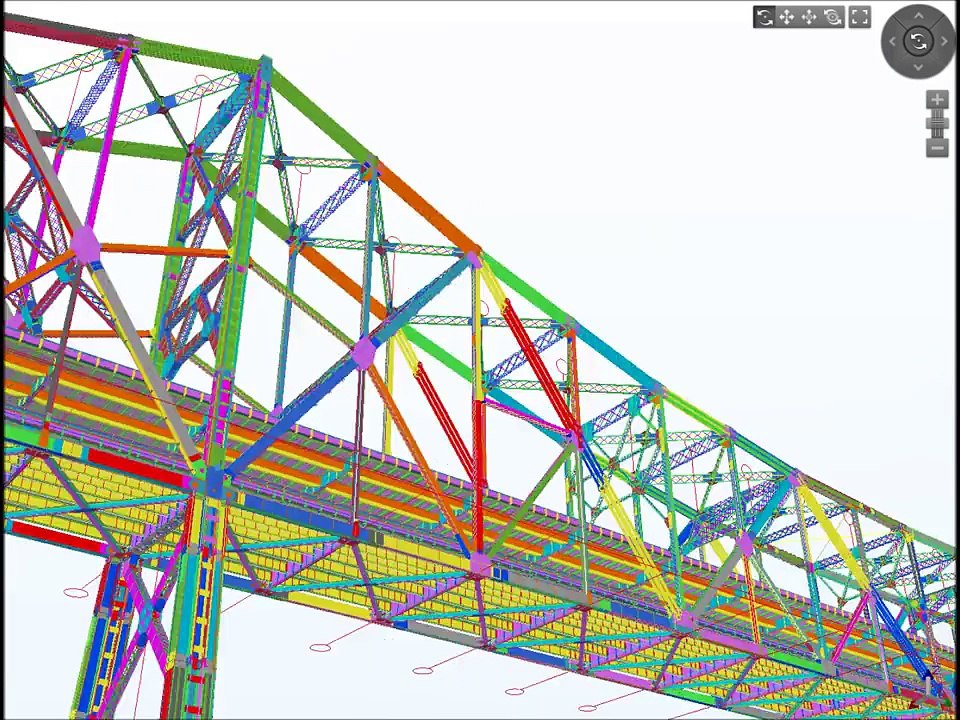This screenshot has width=960, height=720.
Task: Click the zoom slider handle
Action: coord(937,123)
